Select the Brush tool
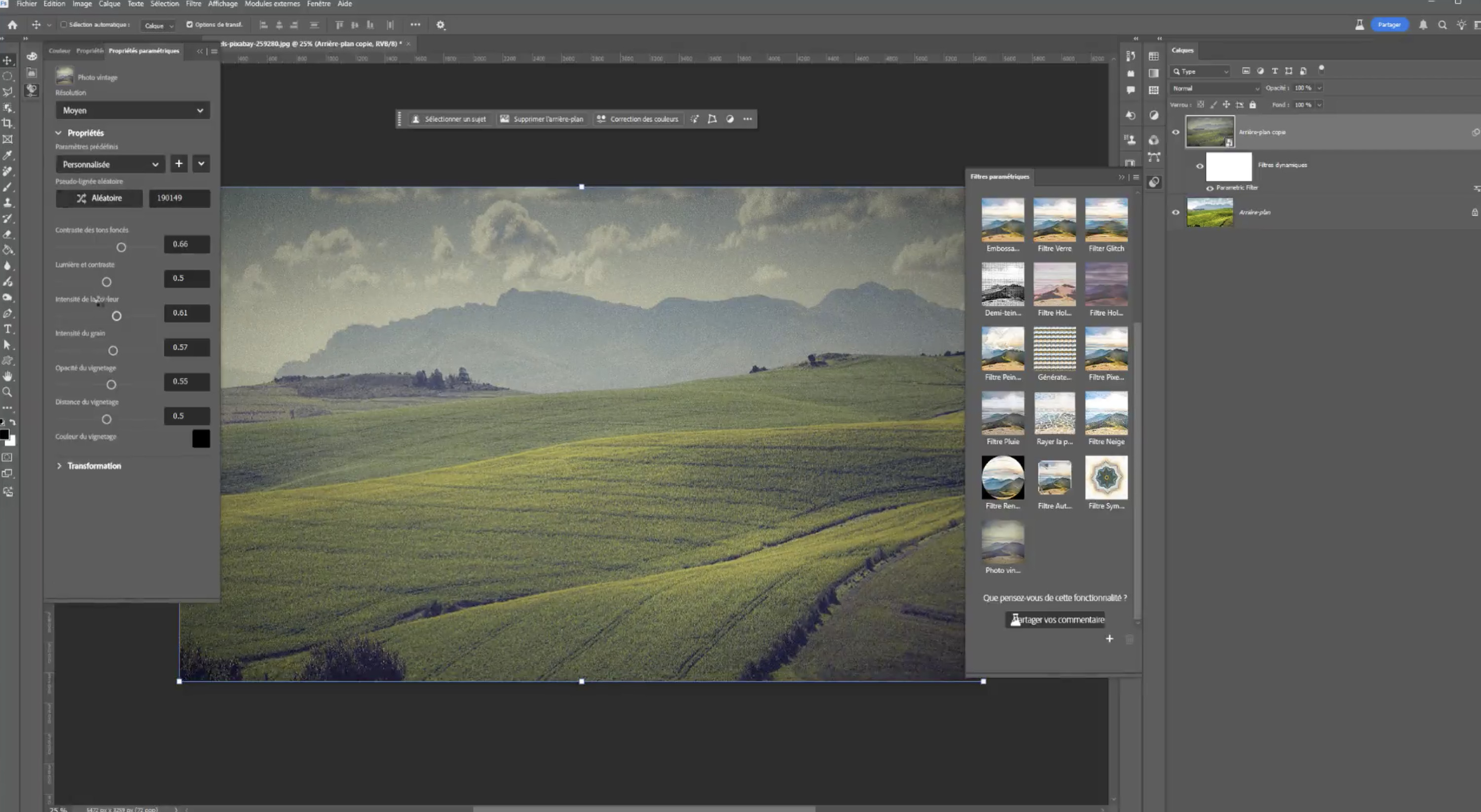This screenshot has width=1481, height=812. pos(7,187)
